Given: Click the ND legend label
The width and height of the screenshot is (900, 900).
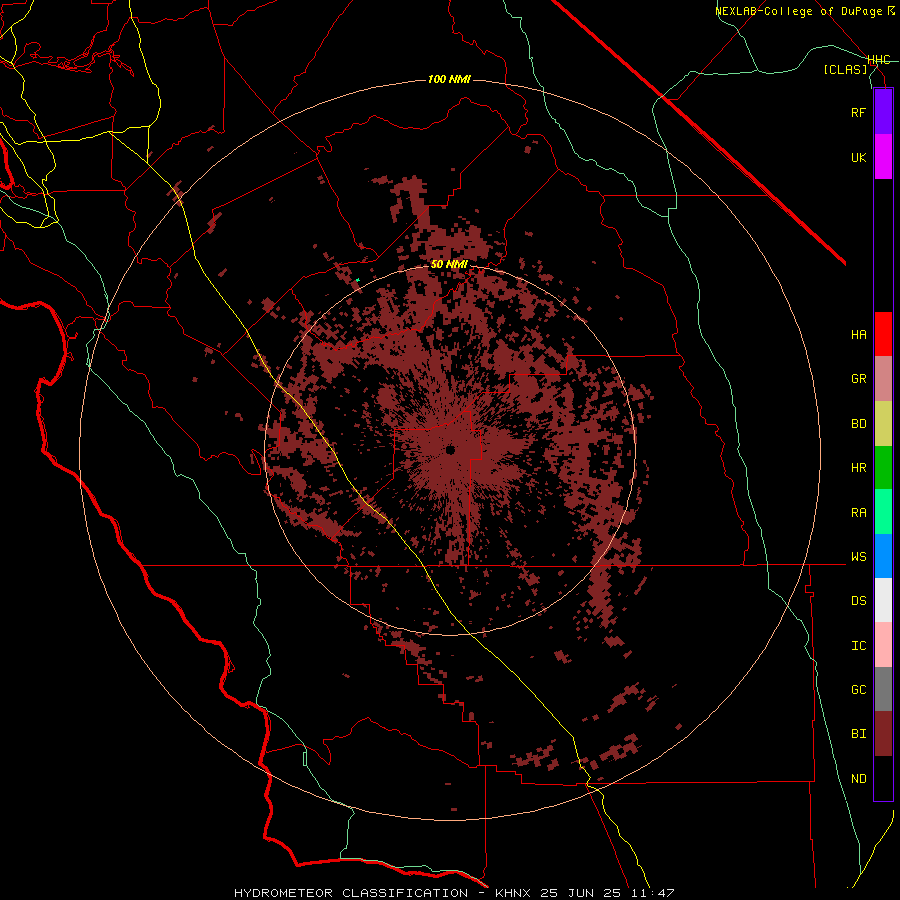Looking at the screenshot, I should (858, 778).
